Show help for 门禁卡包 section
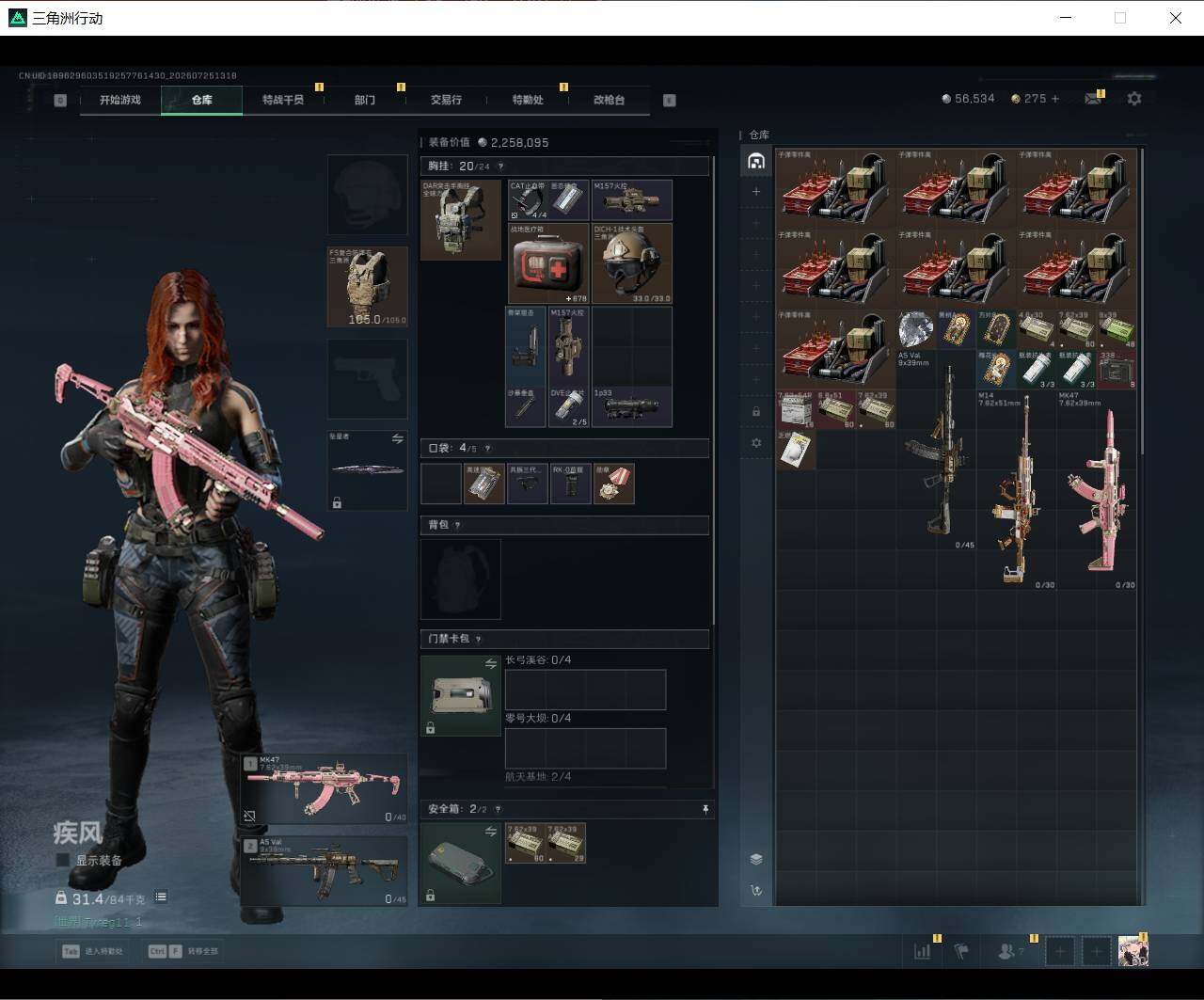The height and width of the screenshot is (1000, 1204). pyautogui.click(x=478, y=639)
